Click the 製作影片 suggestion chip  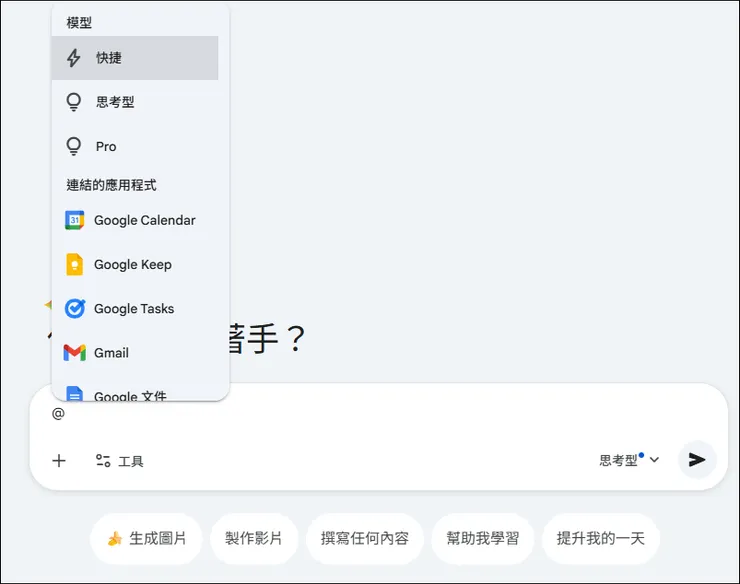click(x=254, y=539)
